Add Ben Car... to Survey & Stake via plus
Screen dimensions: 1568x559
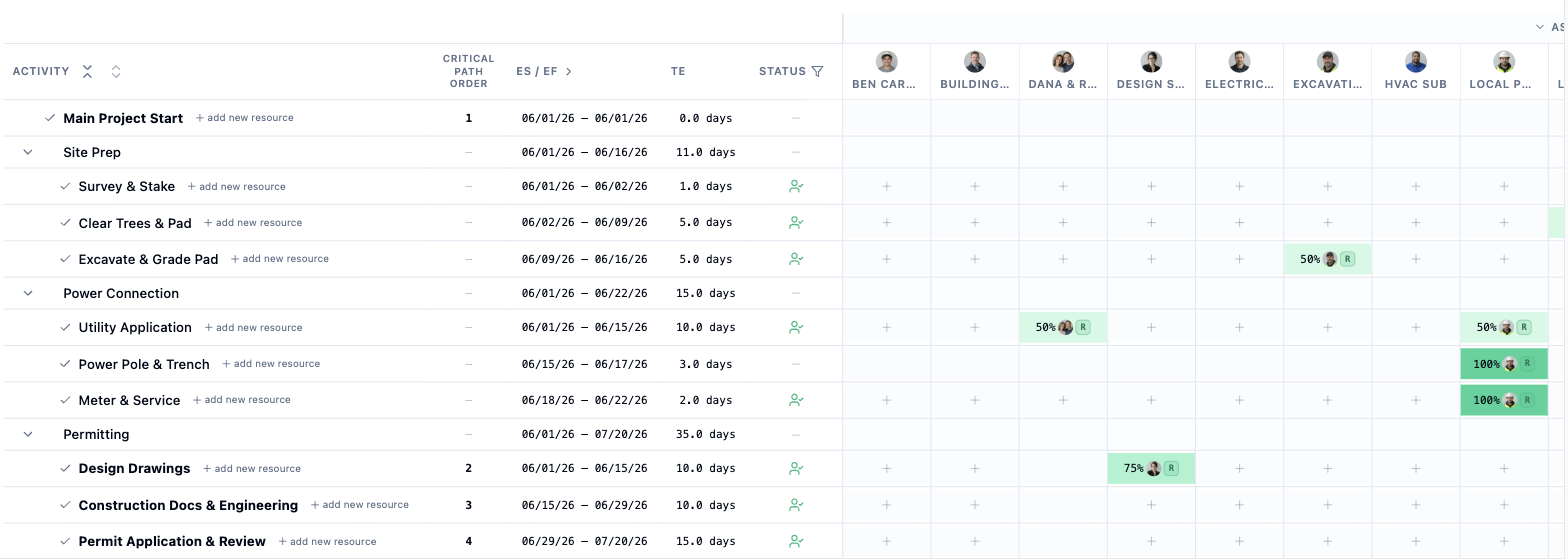coord(886,186)
